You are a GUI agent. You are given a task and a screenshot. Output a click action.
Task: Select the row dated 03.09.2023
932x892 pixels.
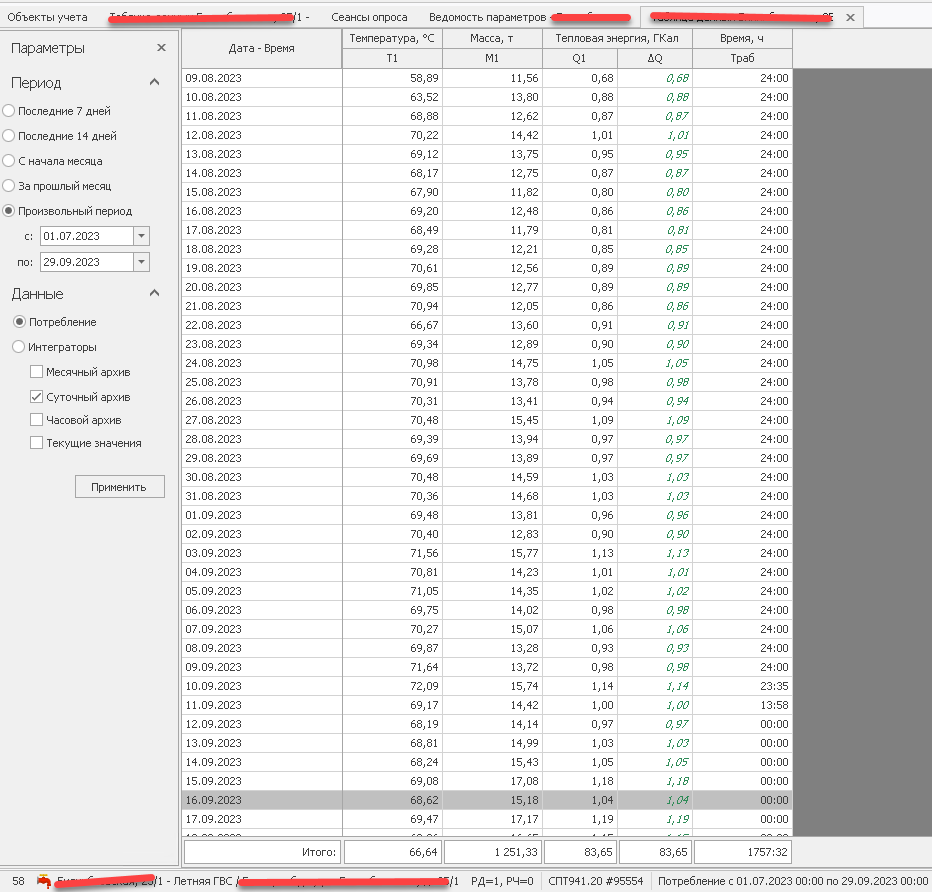[x=487, y=553]
